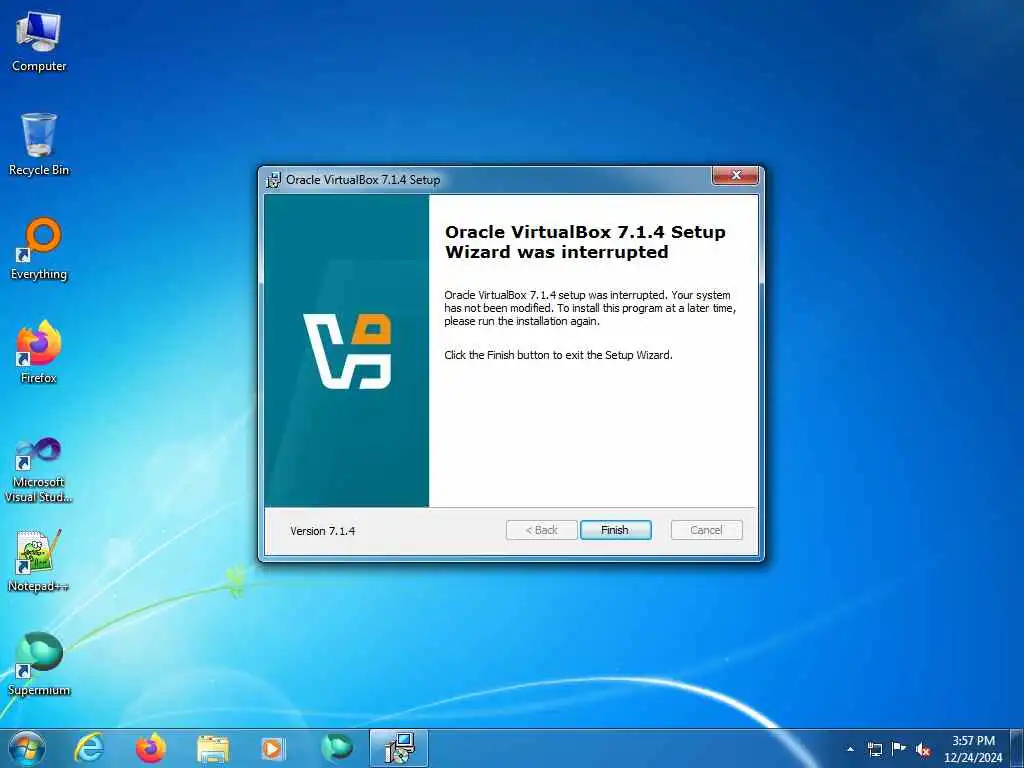Select the Everything search shortcut

click(39, 249)
